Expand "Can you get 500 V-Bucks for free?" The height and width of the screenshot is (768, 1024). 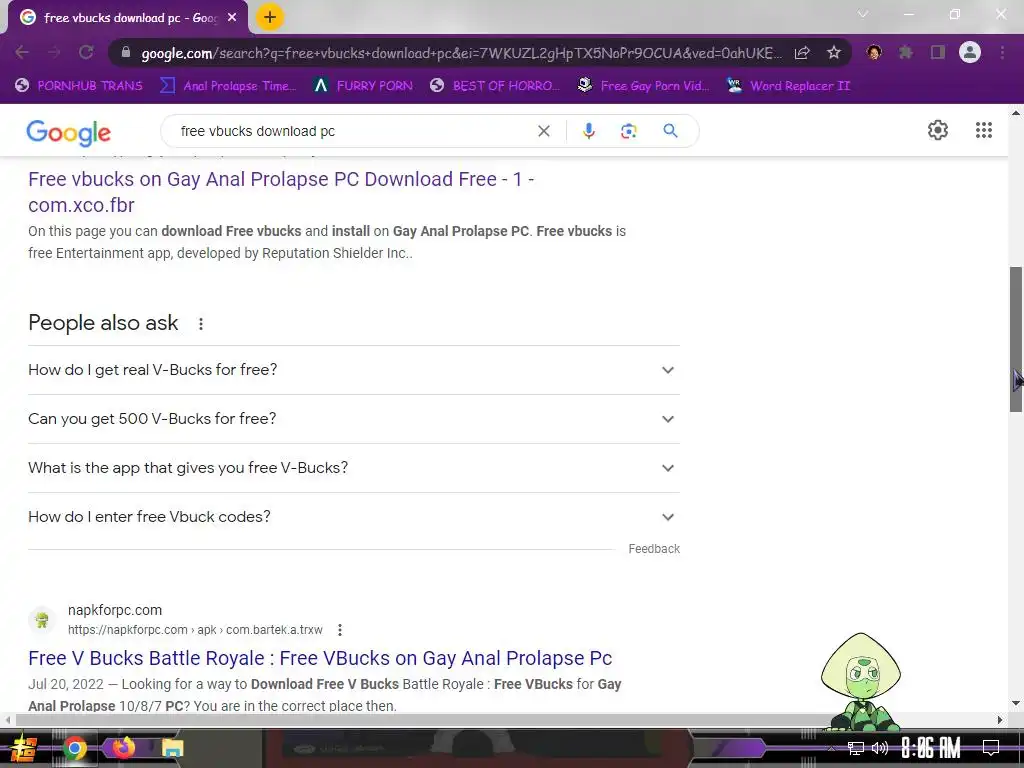click(353, 419)
